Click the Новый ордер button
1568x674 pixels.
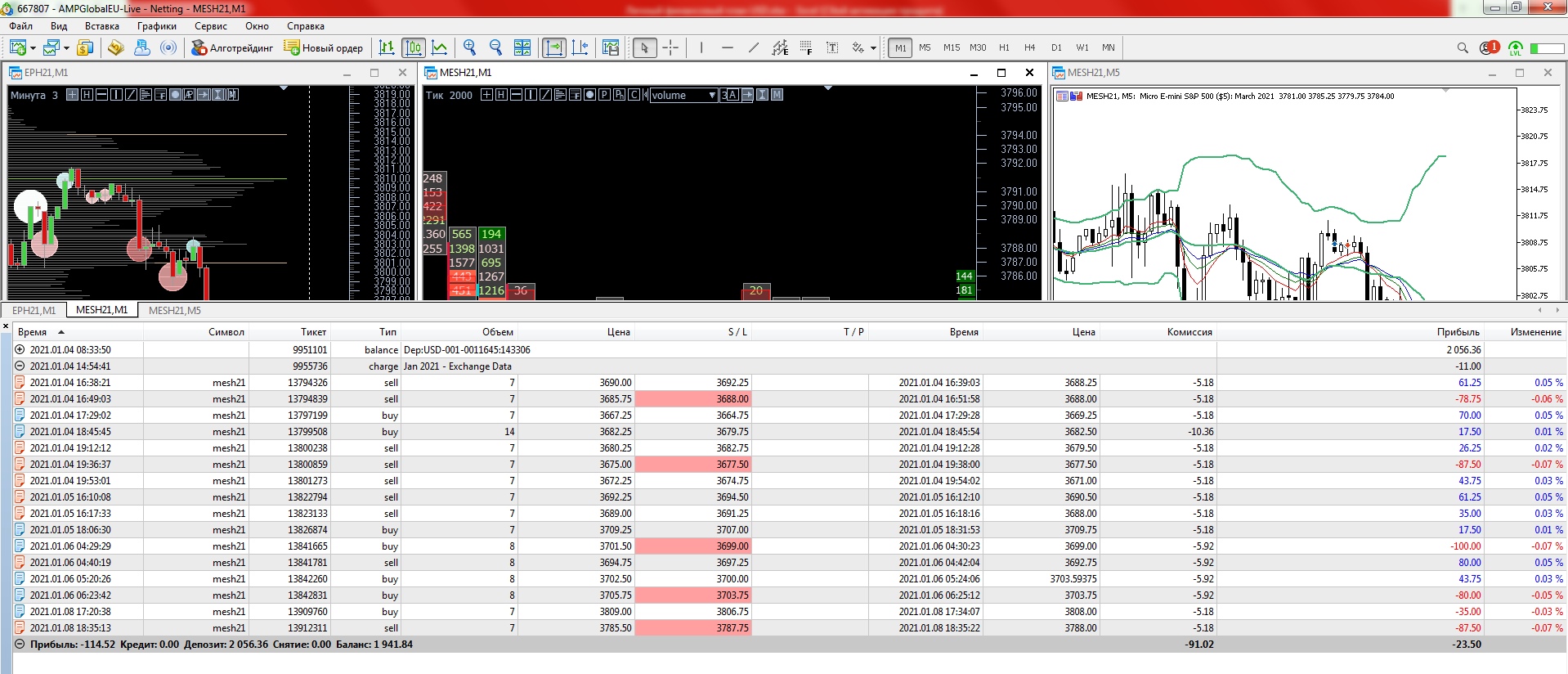tap(324, 47)
